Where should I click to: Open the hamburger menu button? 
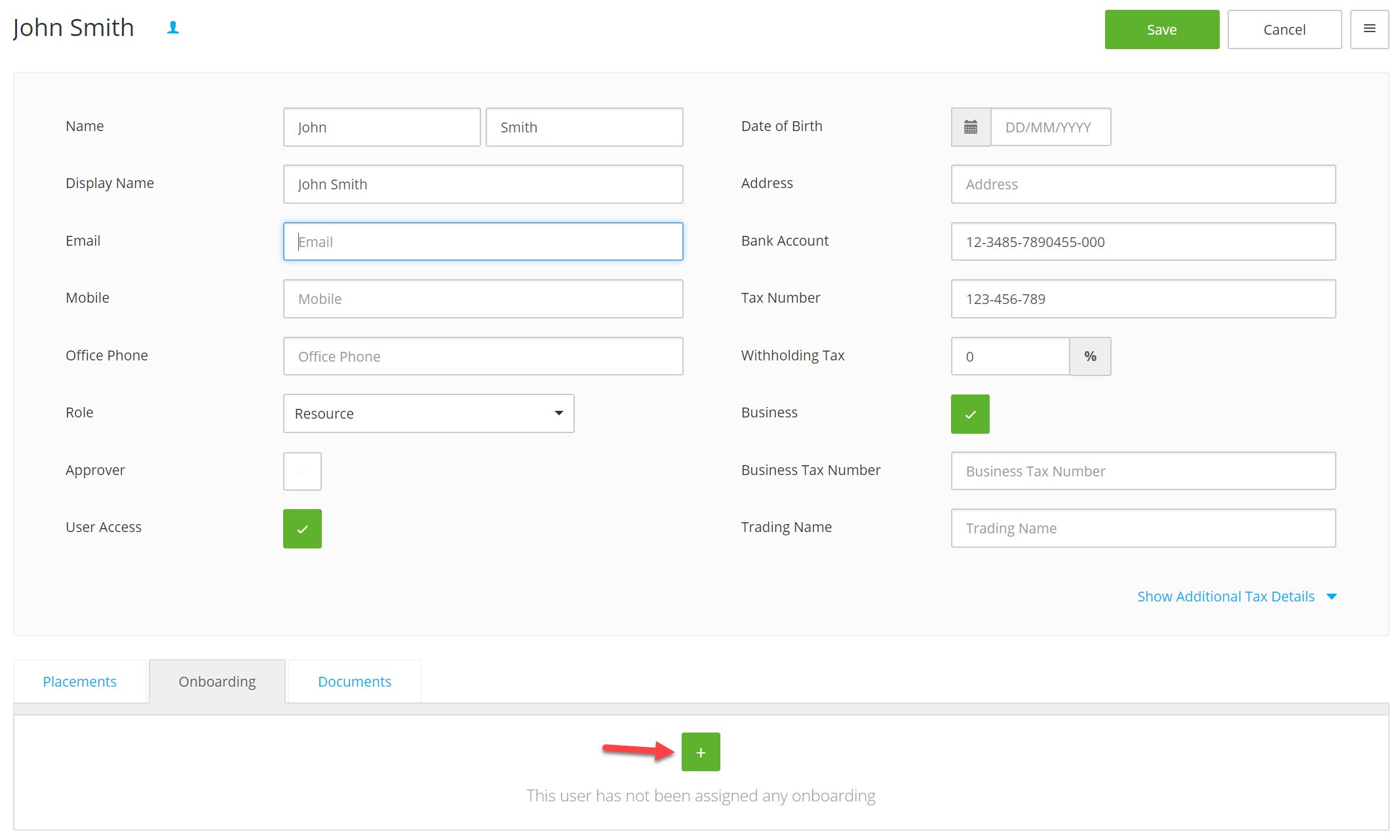1369,29
